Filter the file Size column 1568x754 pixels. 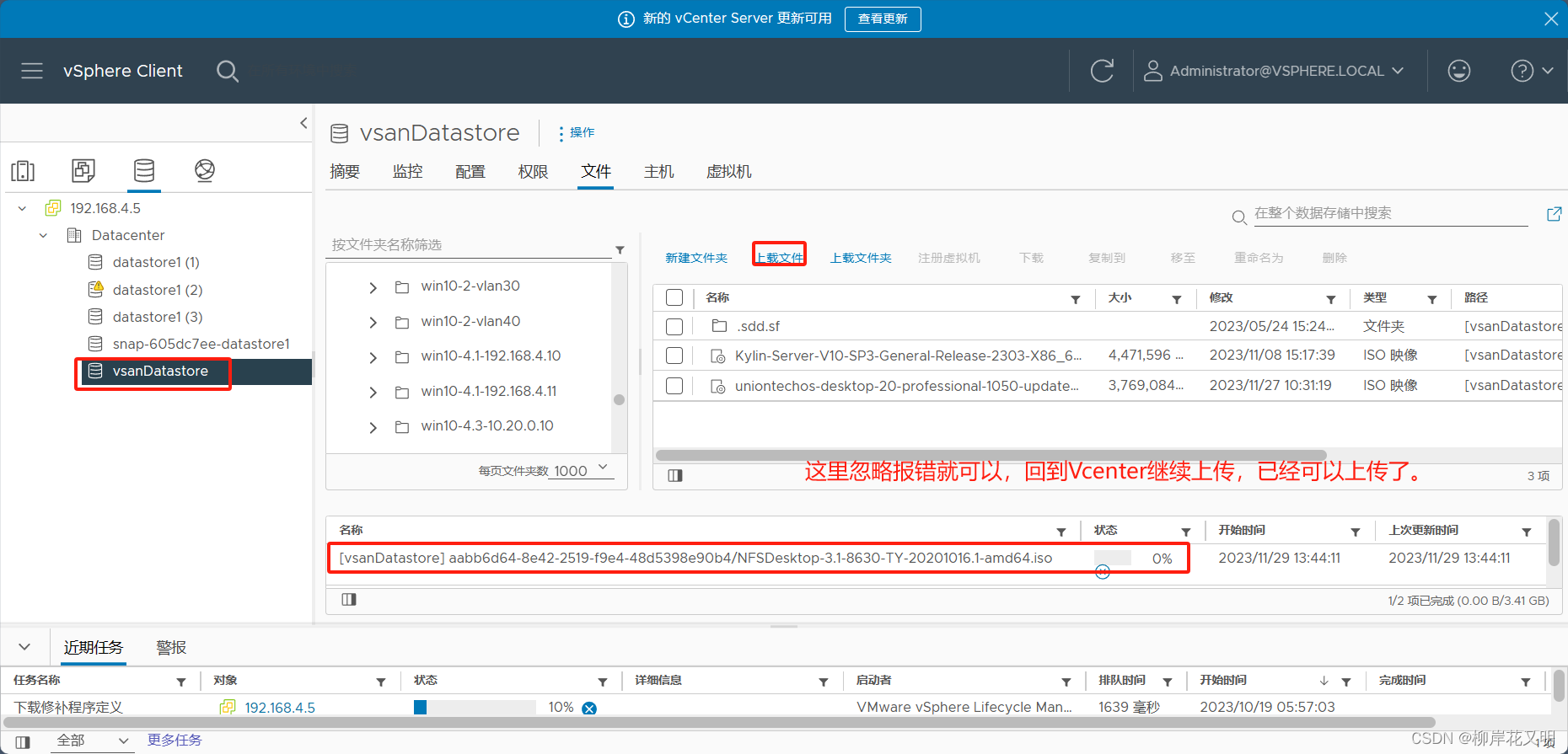1177,299
